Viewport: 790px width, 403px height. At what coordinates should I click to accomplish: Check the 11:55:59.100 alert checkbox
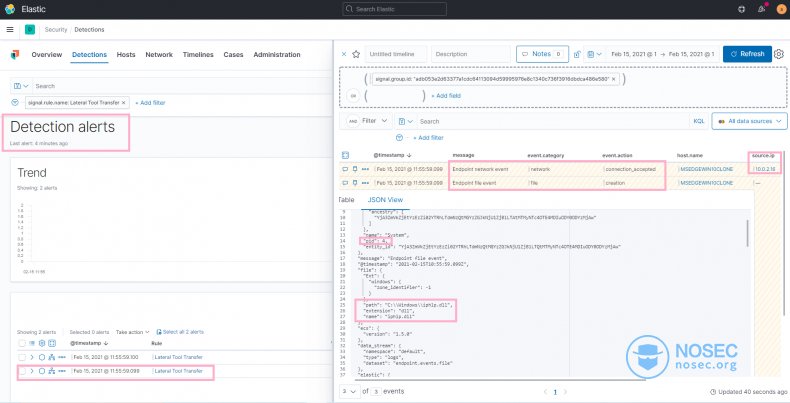click(22, 357)
